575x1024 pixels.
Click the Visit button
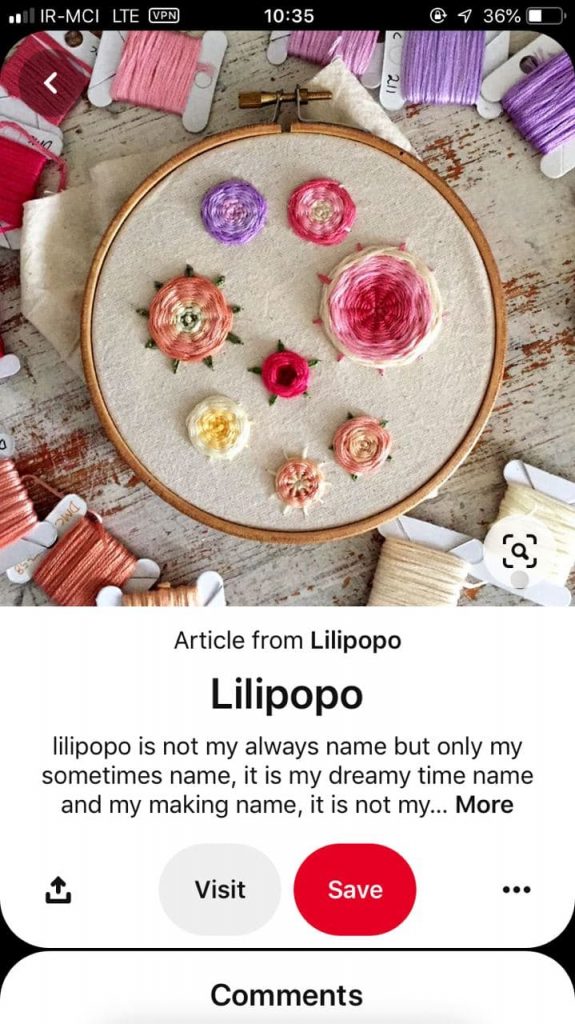[220, 889]
